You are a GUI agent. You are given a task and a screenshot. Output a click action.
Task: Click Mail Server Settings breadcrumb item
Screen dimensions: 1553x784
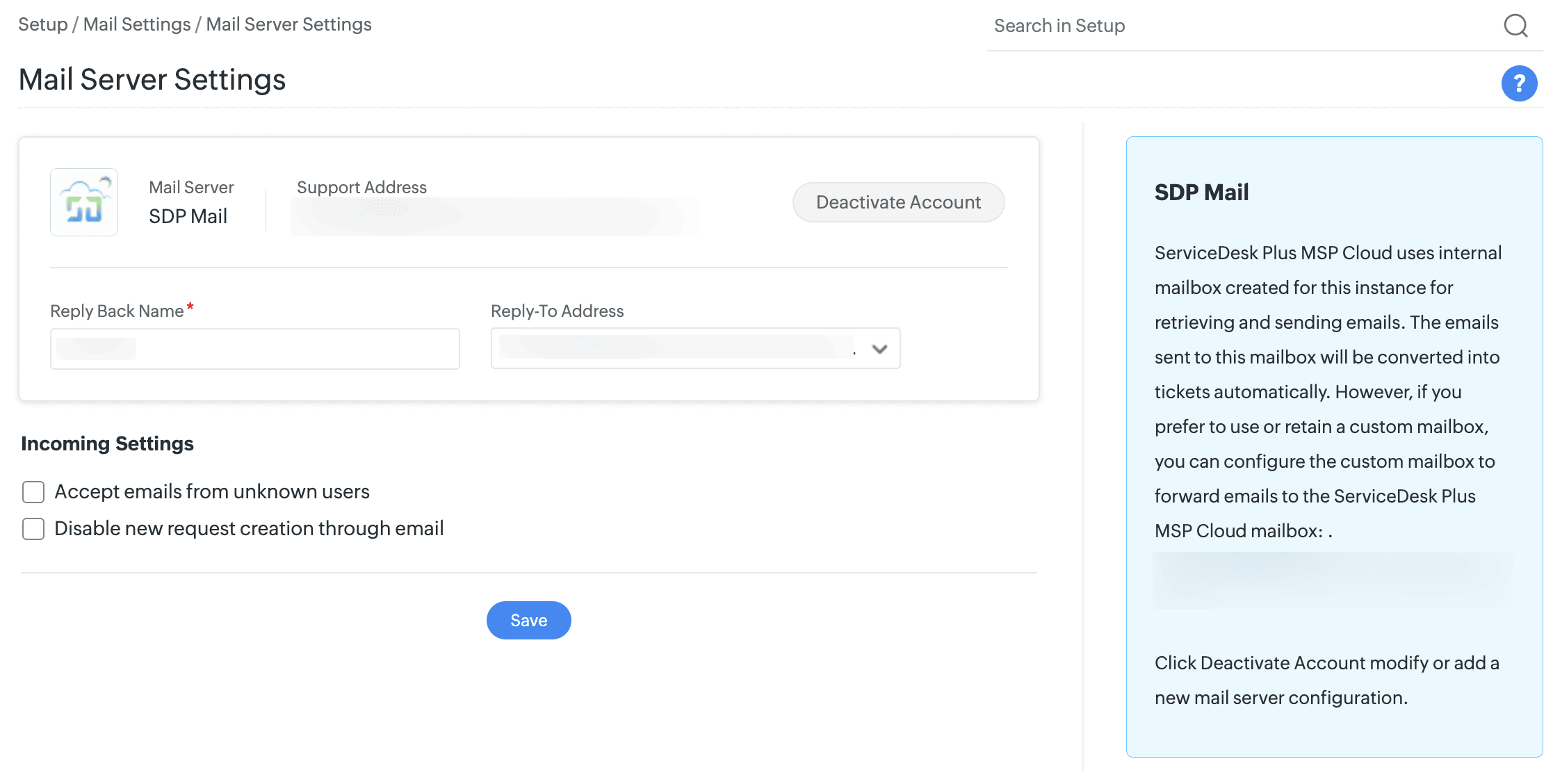[288, 24]
